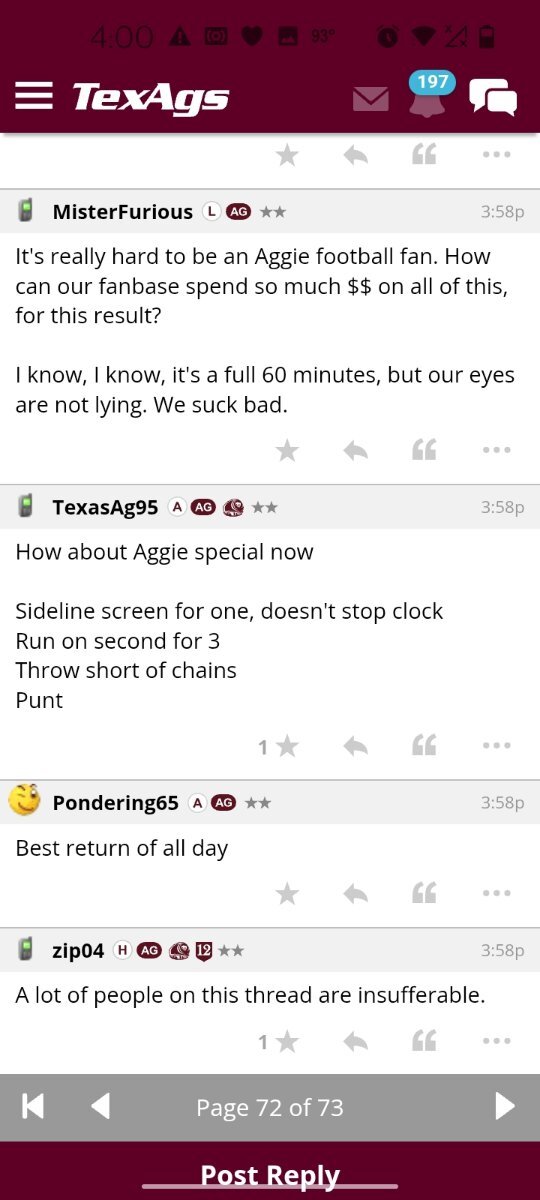Tap the TexAgs logo

tap(150, 97)
